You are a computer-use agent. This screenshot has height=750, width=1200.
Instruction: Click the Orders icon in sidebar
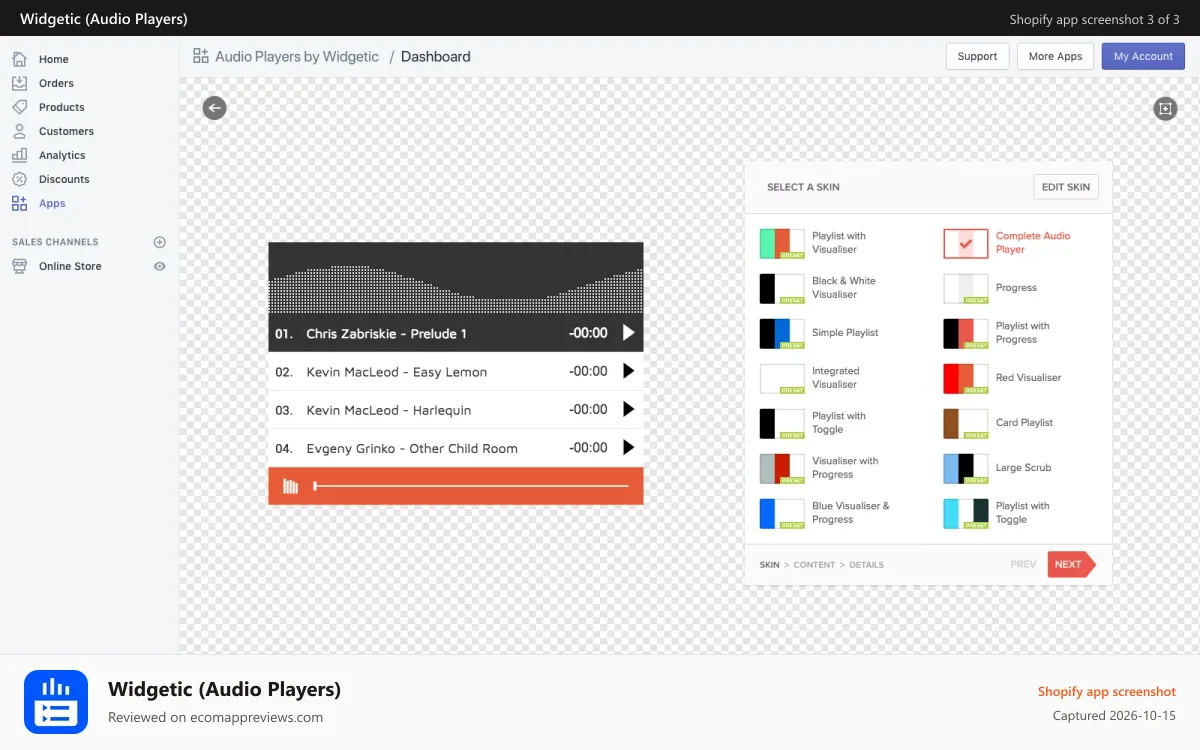click(19, 83)
